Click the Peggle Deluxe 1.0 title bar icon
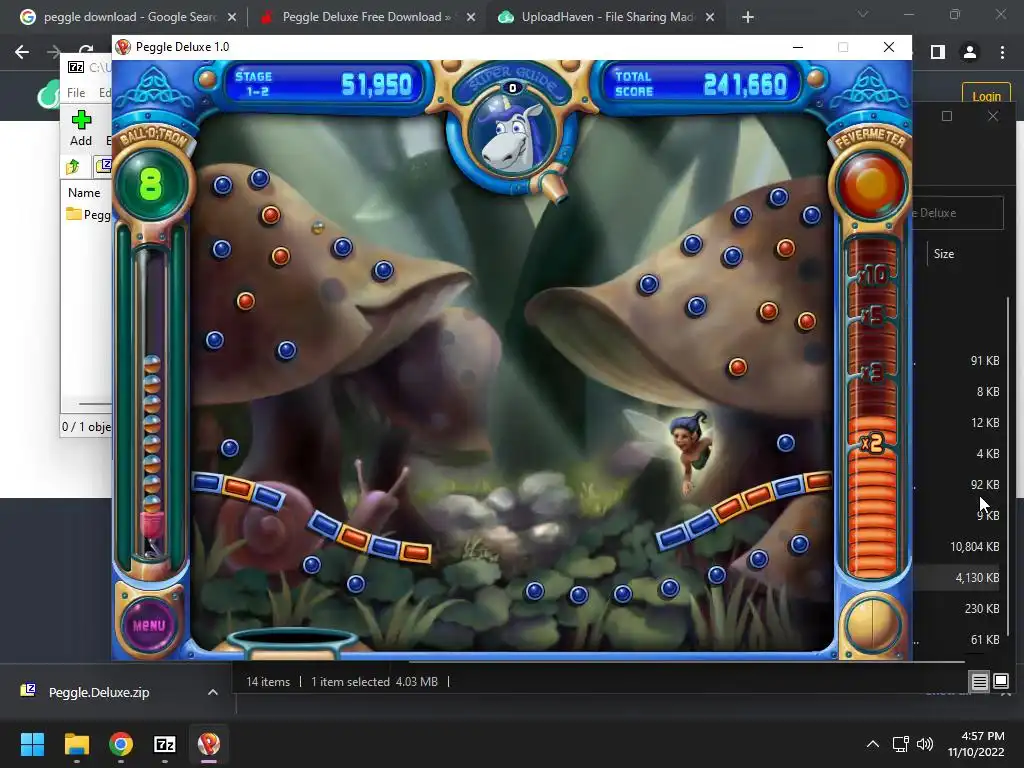Viewport: 1024px width, 768px height. [123, 47]
